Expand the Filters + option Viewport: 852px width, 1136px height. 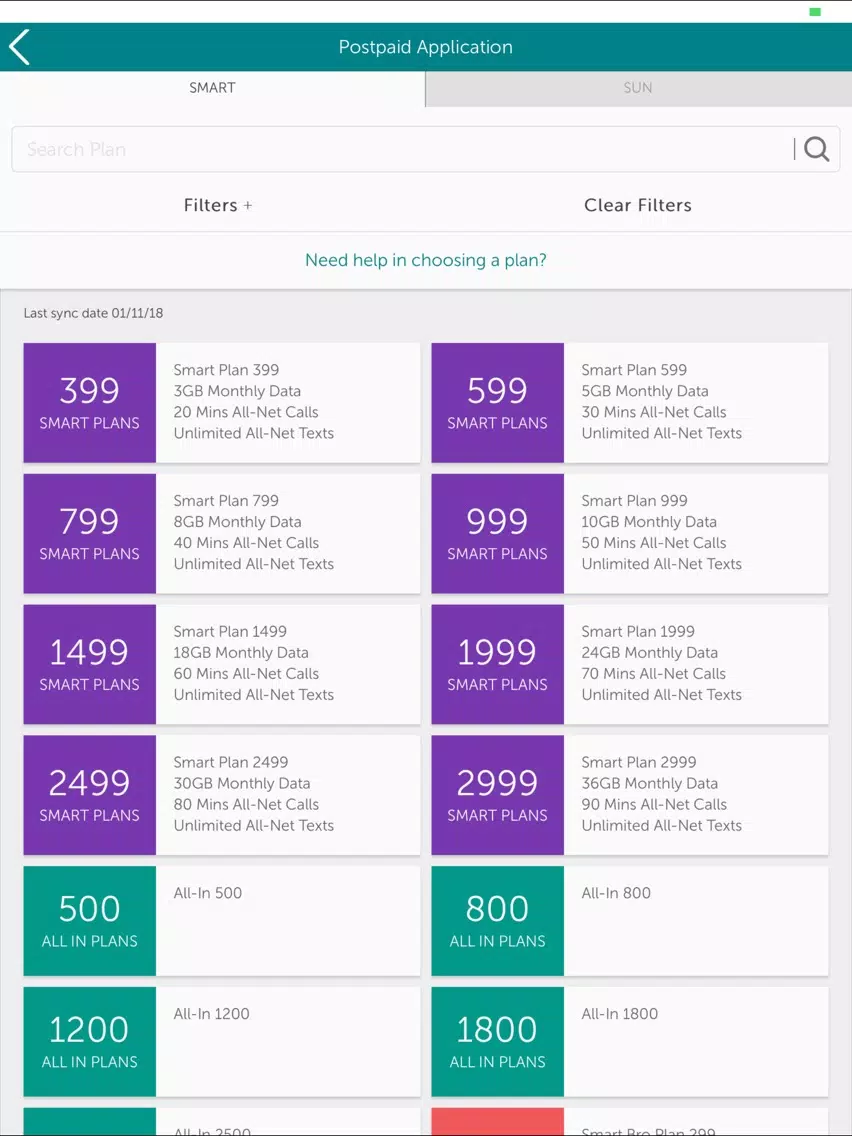(x=217, y=205)
